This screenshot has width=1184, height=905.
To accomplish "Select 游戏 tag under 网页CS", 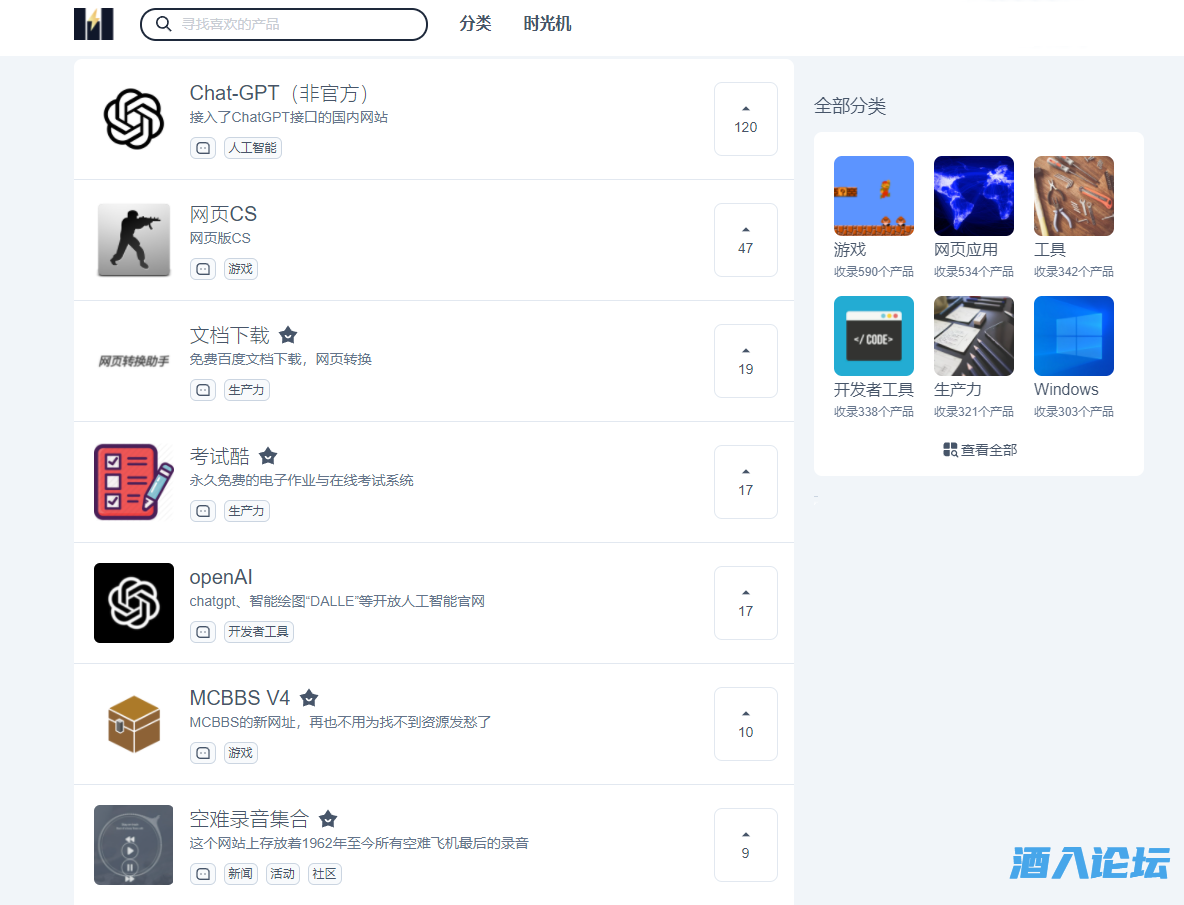I will 241,269.
